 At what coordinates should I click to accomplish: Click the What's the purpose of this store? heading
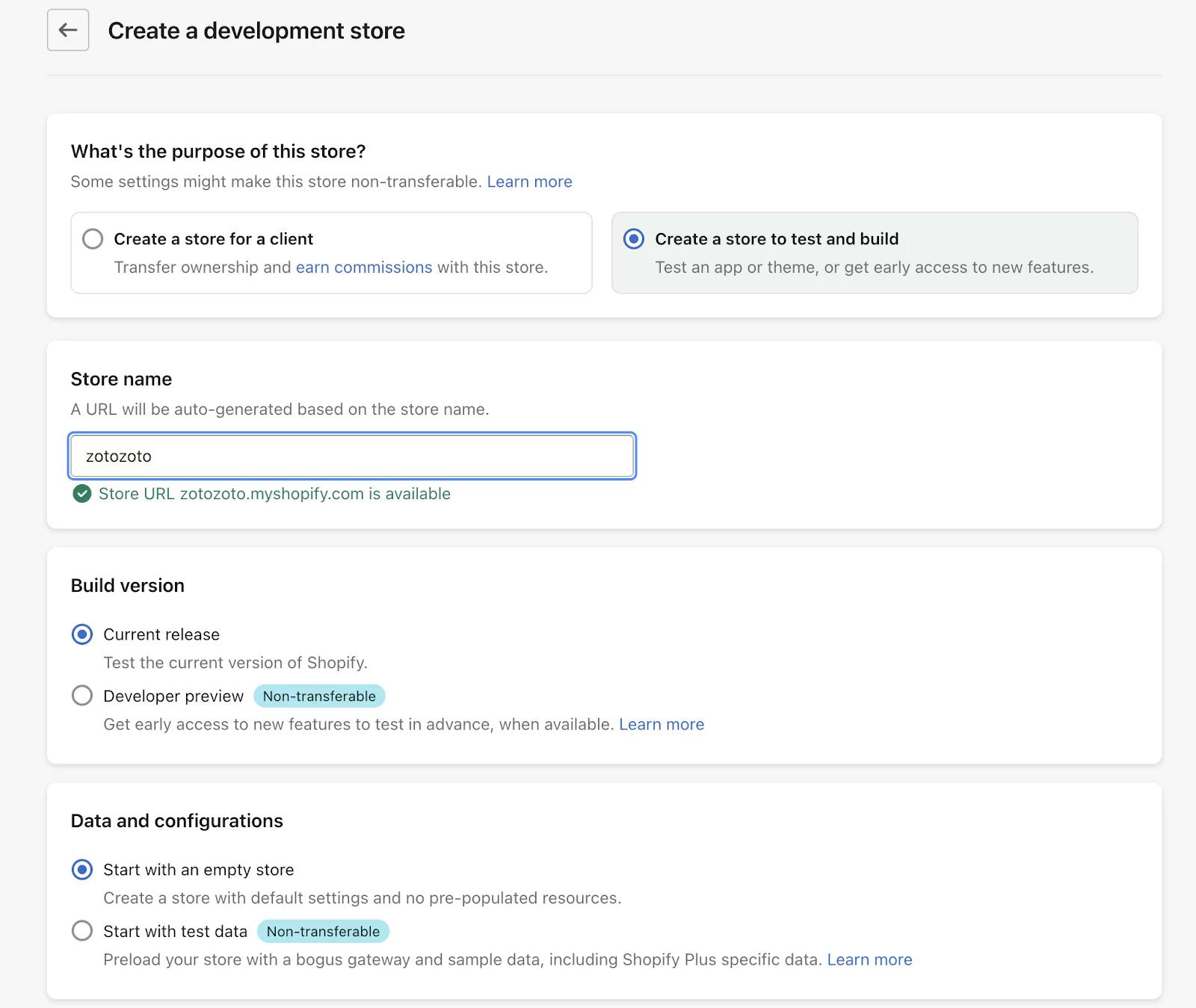[x=218, y=152]
